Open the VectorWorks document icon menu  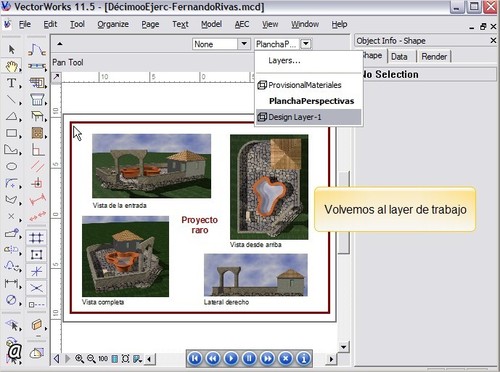pyautogui.click(x=7, y=24)
